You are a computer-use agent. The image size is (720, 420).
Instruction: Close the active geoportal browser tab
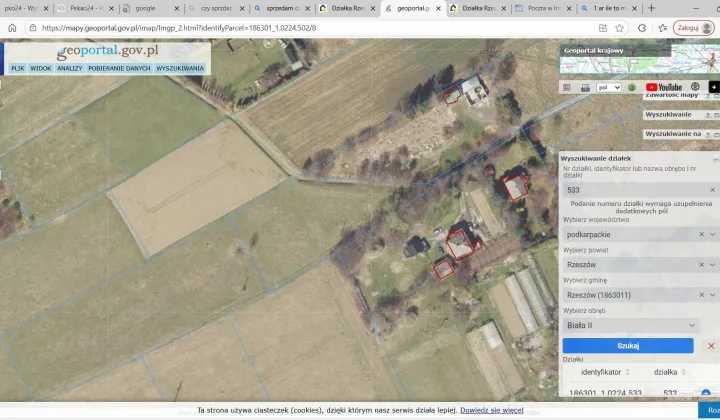pos(439,8)
